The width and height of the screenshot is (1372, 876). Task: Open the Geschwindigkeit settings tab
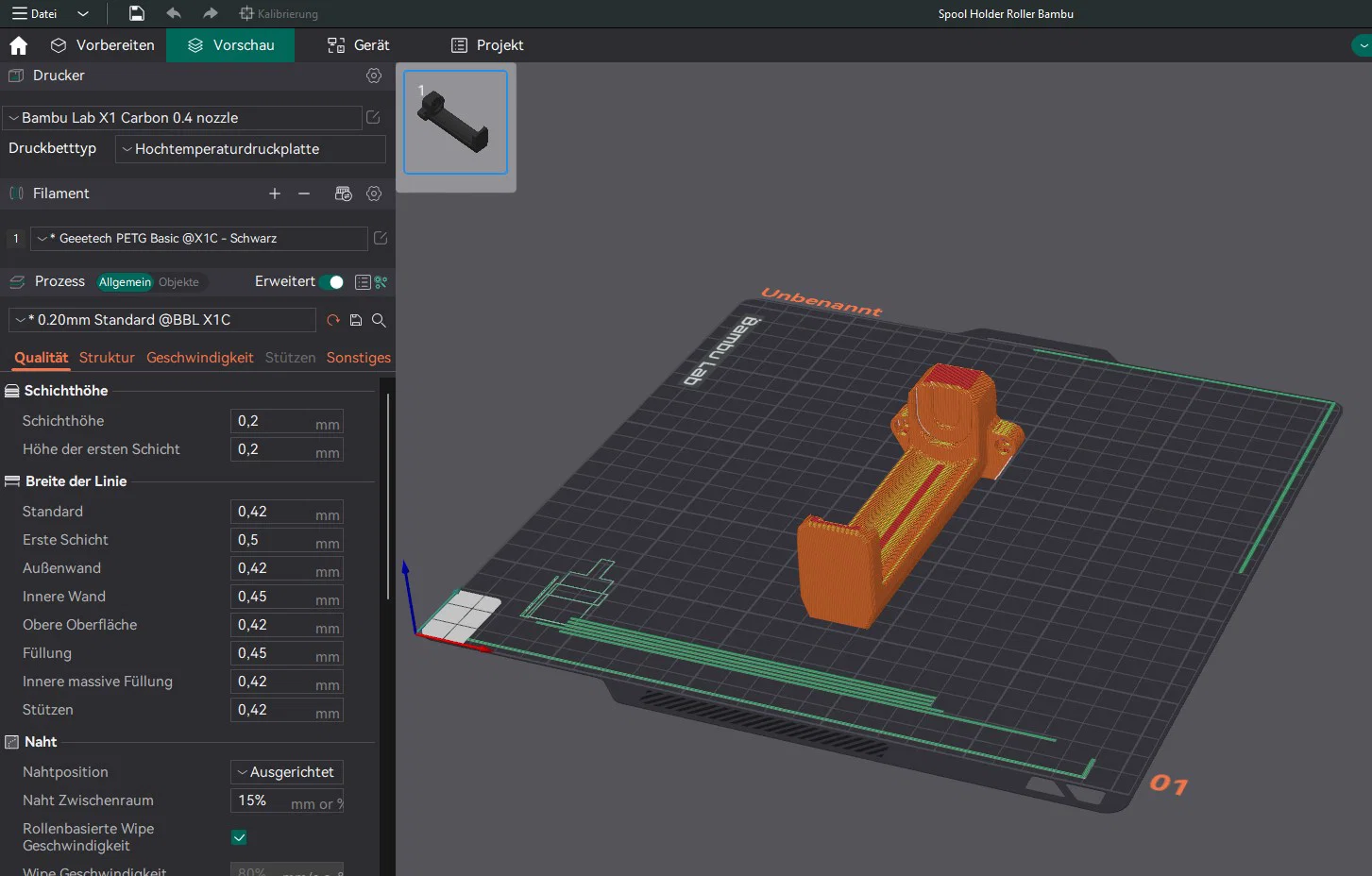coord(199,358)
